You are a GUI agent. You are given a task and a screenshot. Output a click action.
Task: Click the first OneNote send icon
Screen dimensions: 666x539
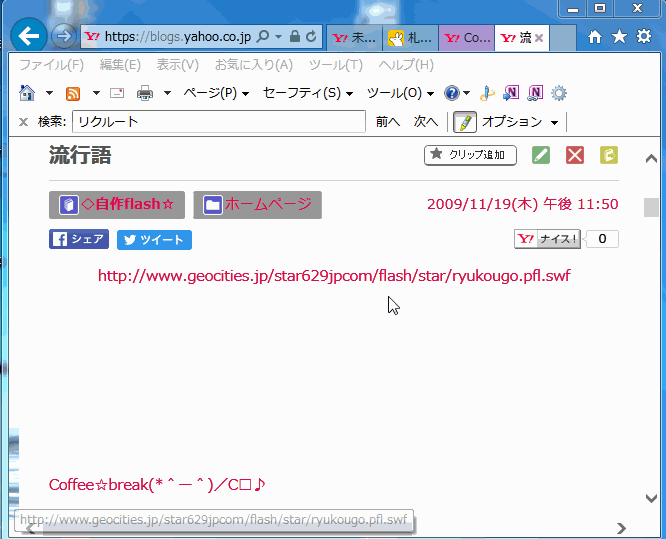[511, 93]
